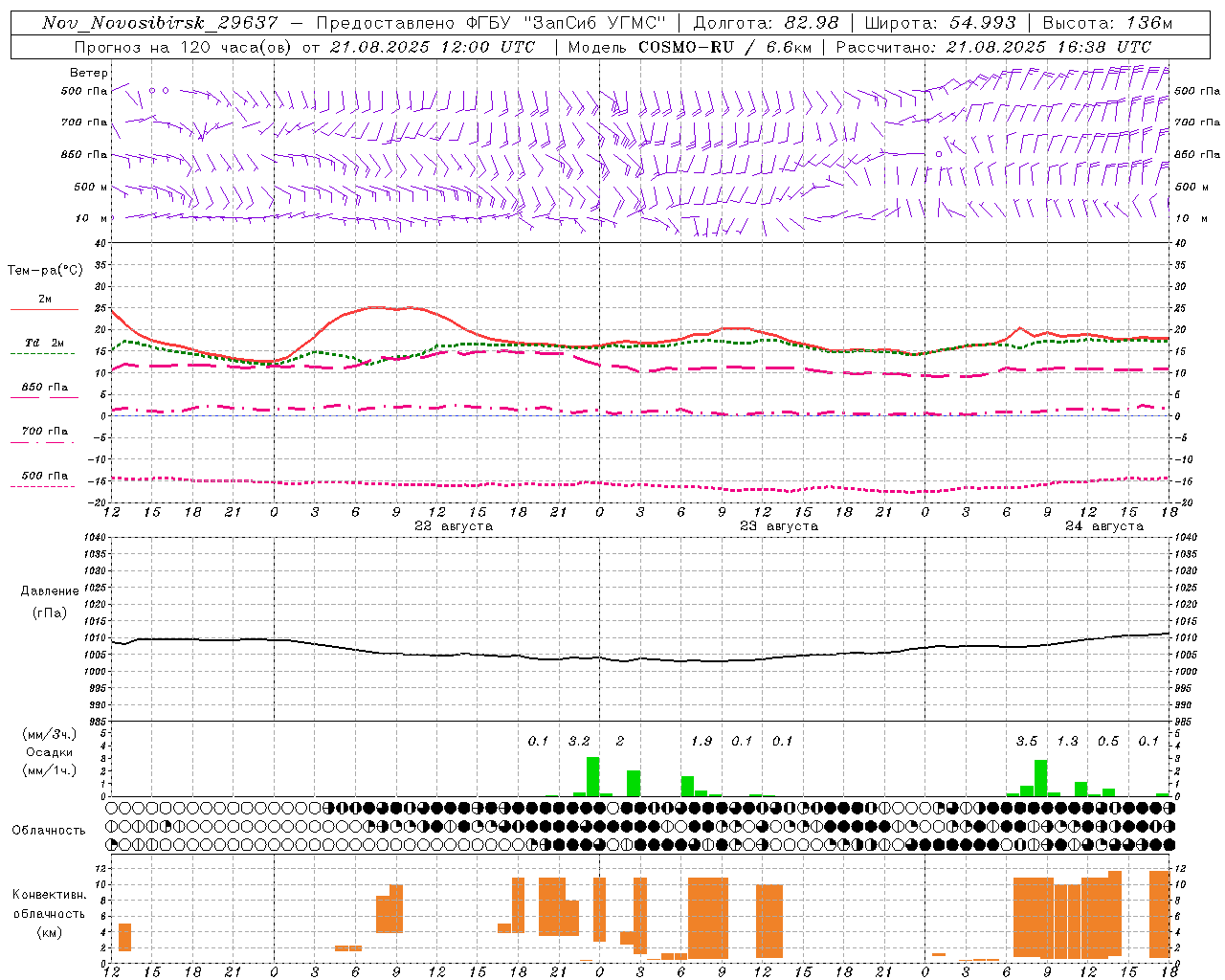Click the Рассчитано: 21.08.2025 16:38 UTC text

[993, 47]
